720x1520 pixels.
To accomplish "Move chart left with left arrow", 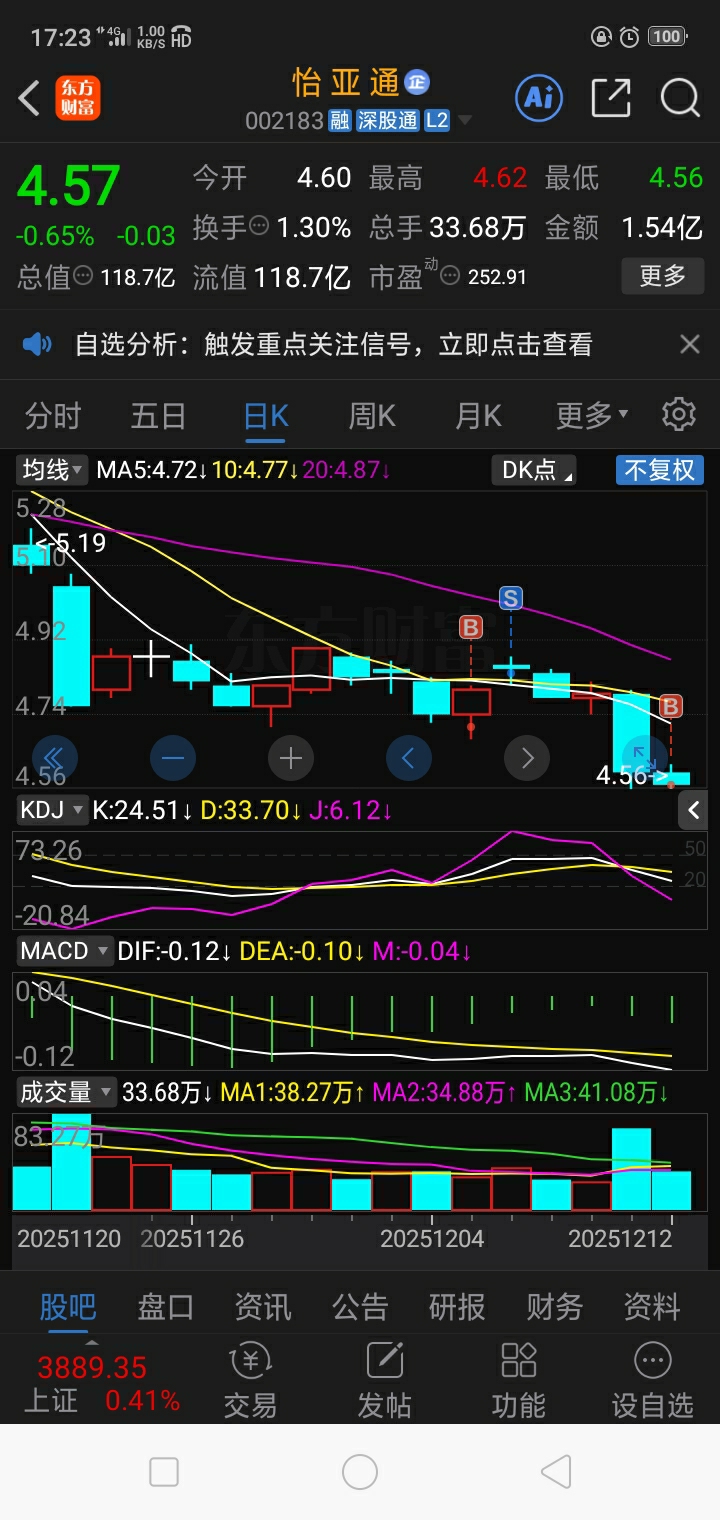I will tap(408, 758).
